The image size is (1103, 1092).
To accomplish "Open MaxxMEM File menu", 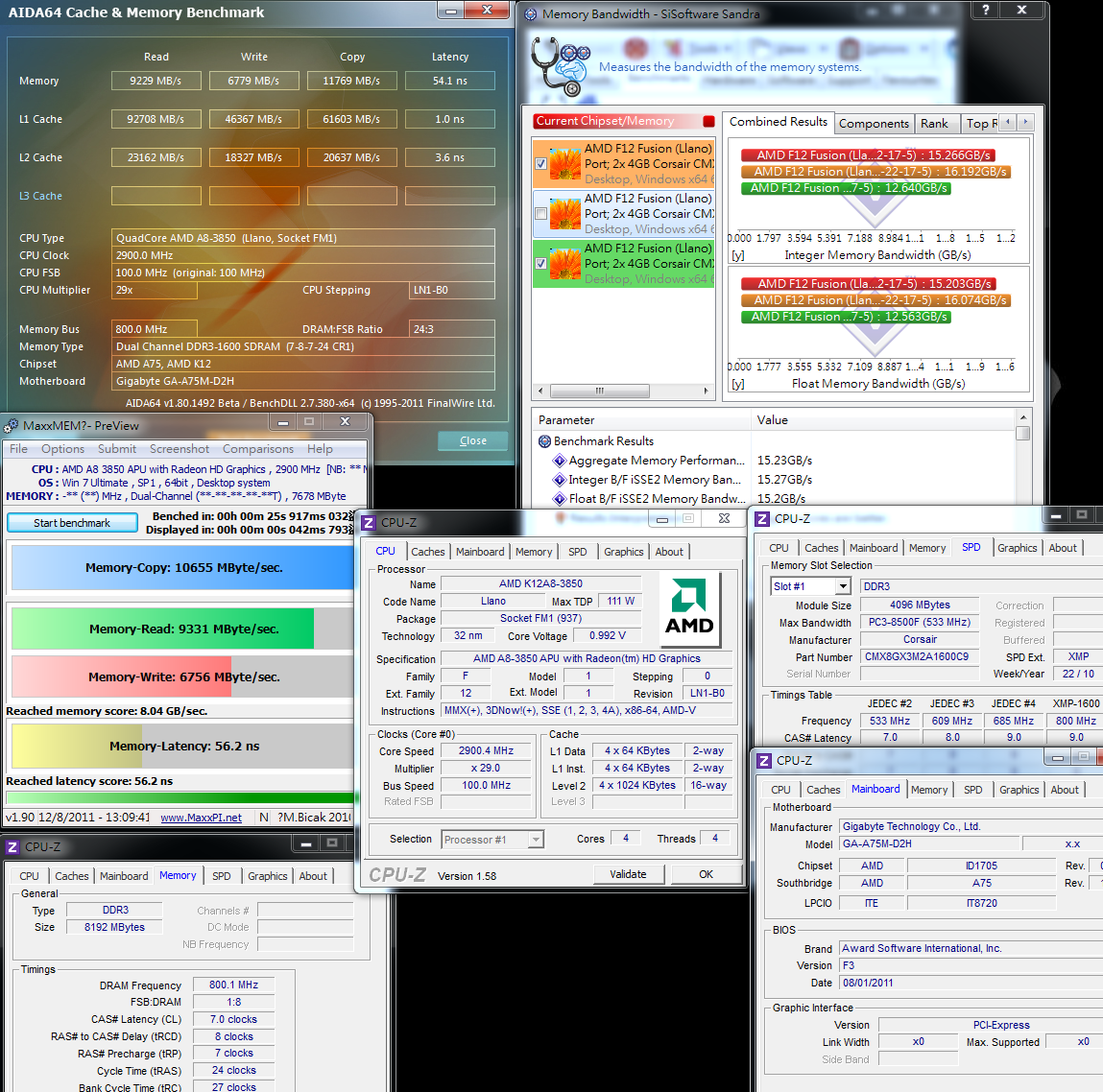I will 19,449.
